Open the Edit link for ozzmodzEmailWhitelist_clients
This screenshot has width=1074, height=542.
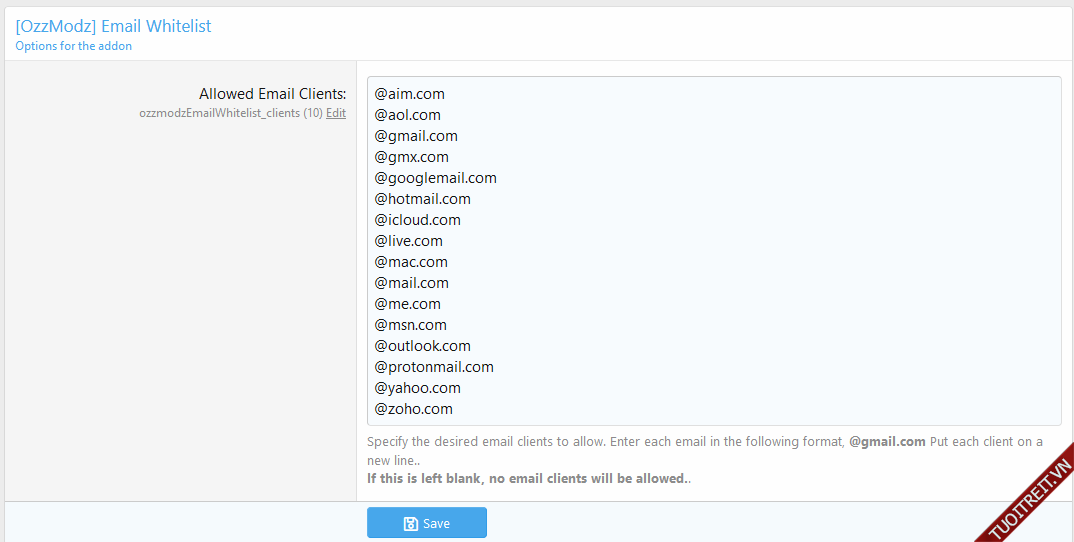336,113
